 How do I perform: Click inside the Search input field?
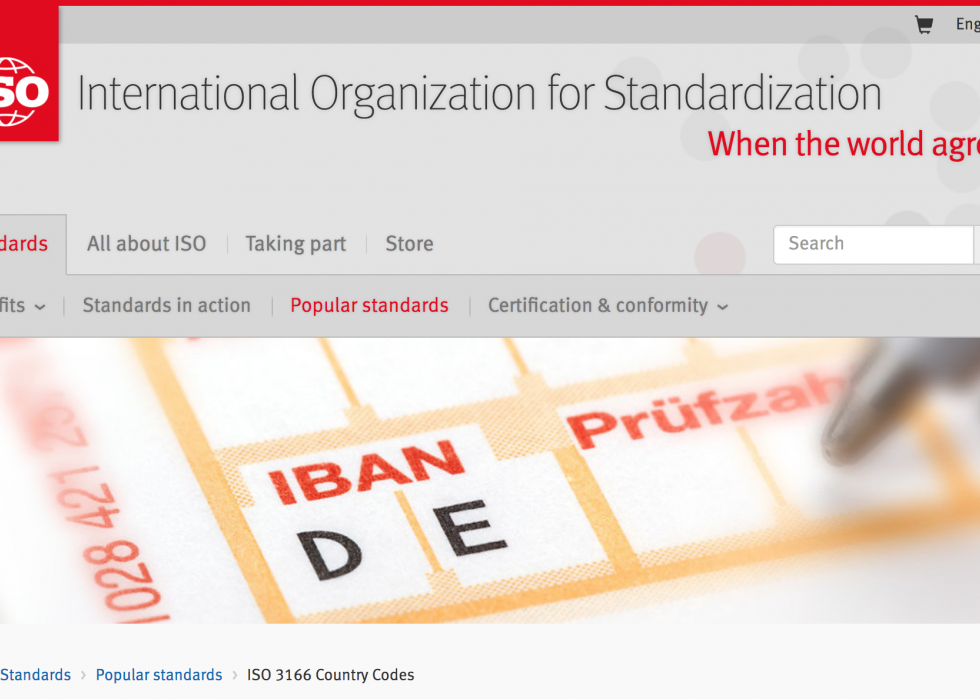[874, 244]
